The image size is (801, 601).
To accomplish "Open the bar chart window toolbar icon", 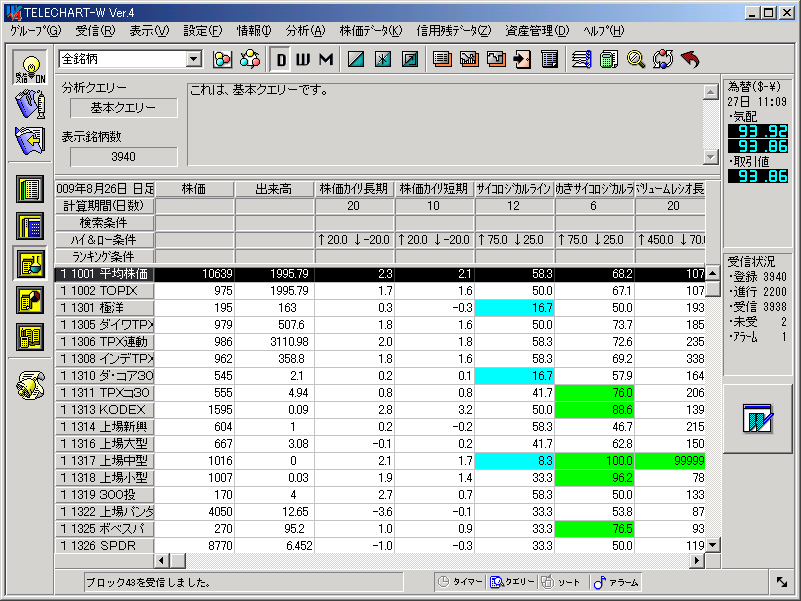I will click(x=469, y=59).
